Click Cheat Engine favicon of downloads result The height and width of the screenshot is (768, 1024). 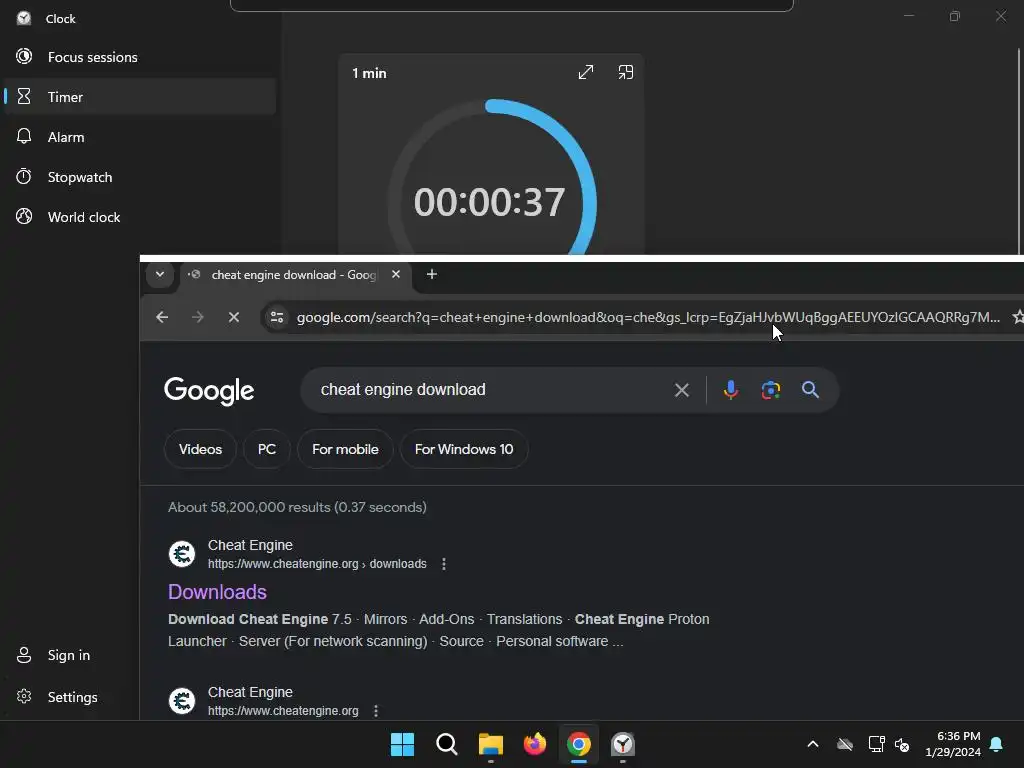182,554
